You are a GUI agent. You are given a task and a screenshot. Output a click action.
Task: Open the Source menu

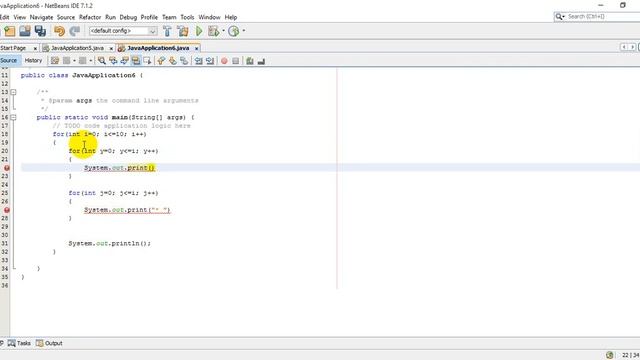click(66, 17)
